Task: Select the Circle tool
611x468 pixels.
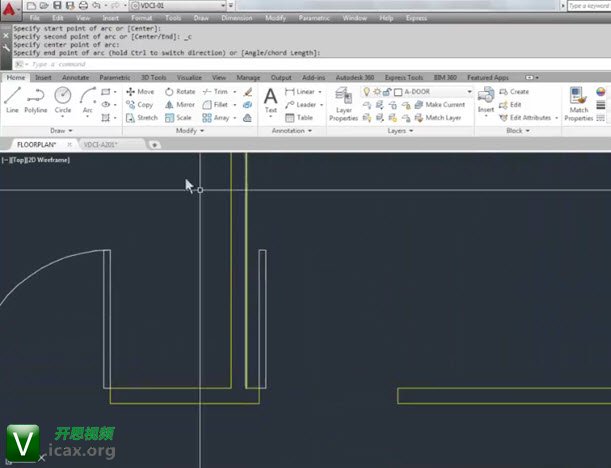Action: pyautogui.click(x=63, y=99)
